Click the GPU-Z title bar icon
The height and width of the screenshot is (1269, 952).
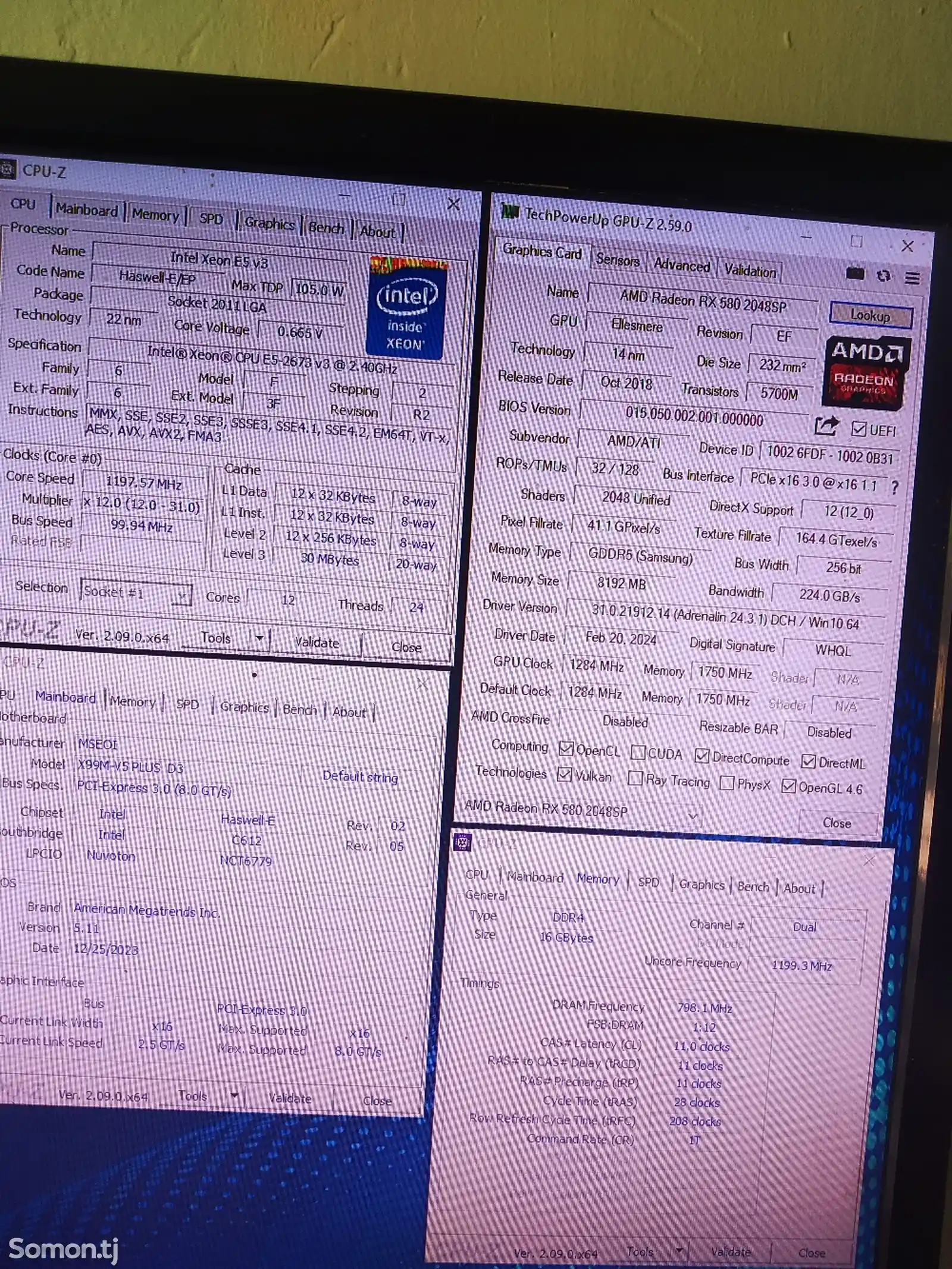510,211
